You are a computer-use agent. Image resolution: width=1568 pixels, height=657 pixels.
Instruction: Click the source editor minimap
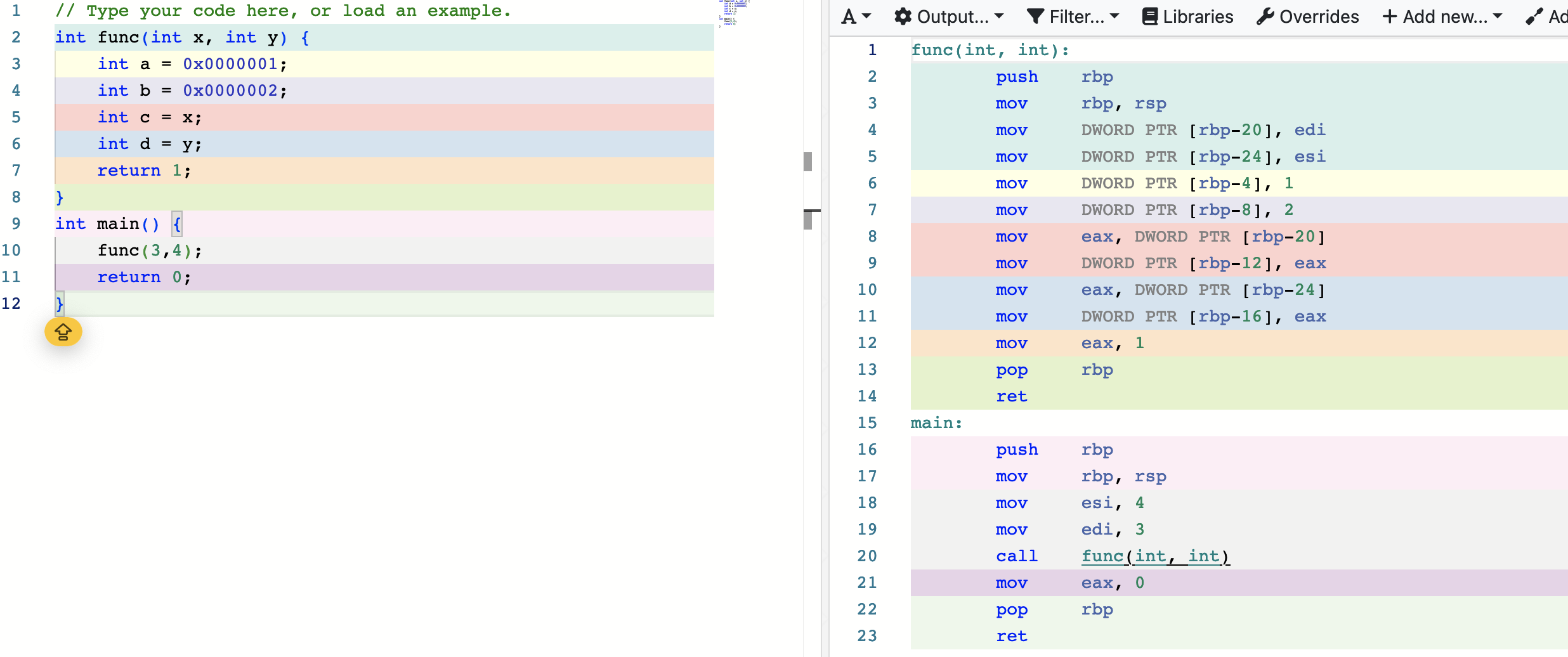735,13
